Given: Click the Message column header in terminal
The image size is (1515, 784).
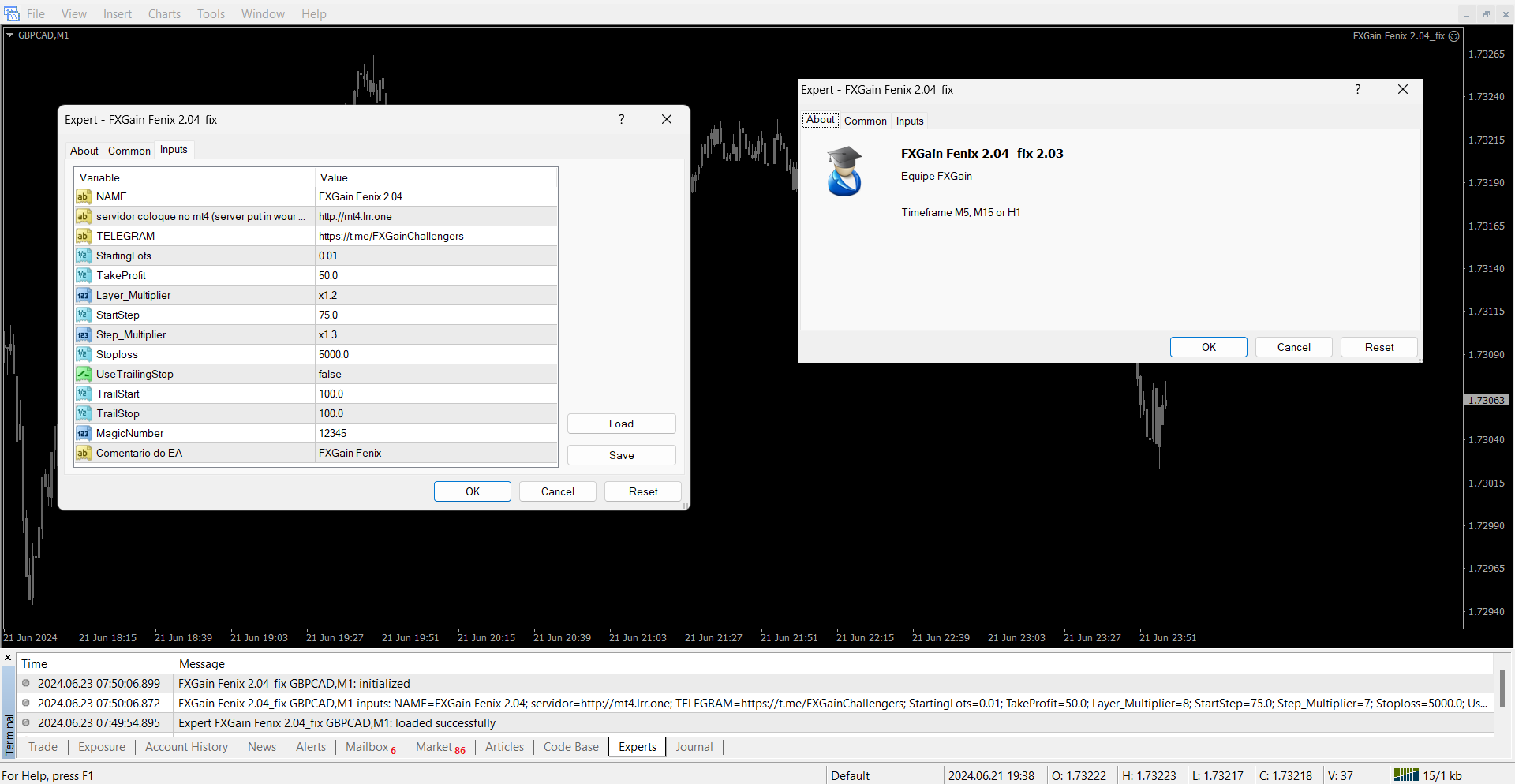Looking at the screenshot, I should [x=833, y=664].
